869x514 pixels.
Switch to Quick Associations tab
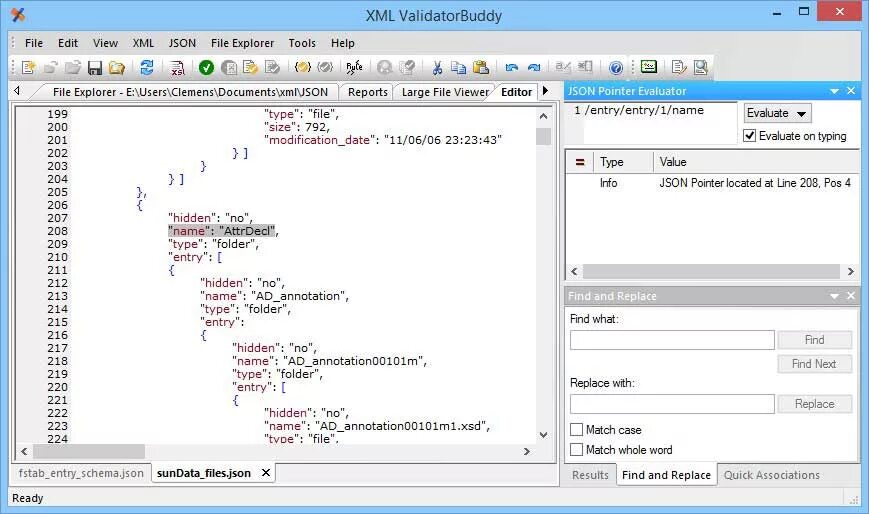(x=771, y=475)
